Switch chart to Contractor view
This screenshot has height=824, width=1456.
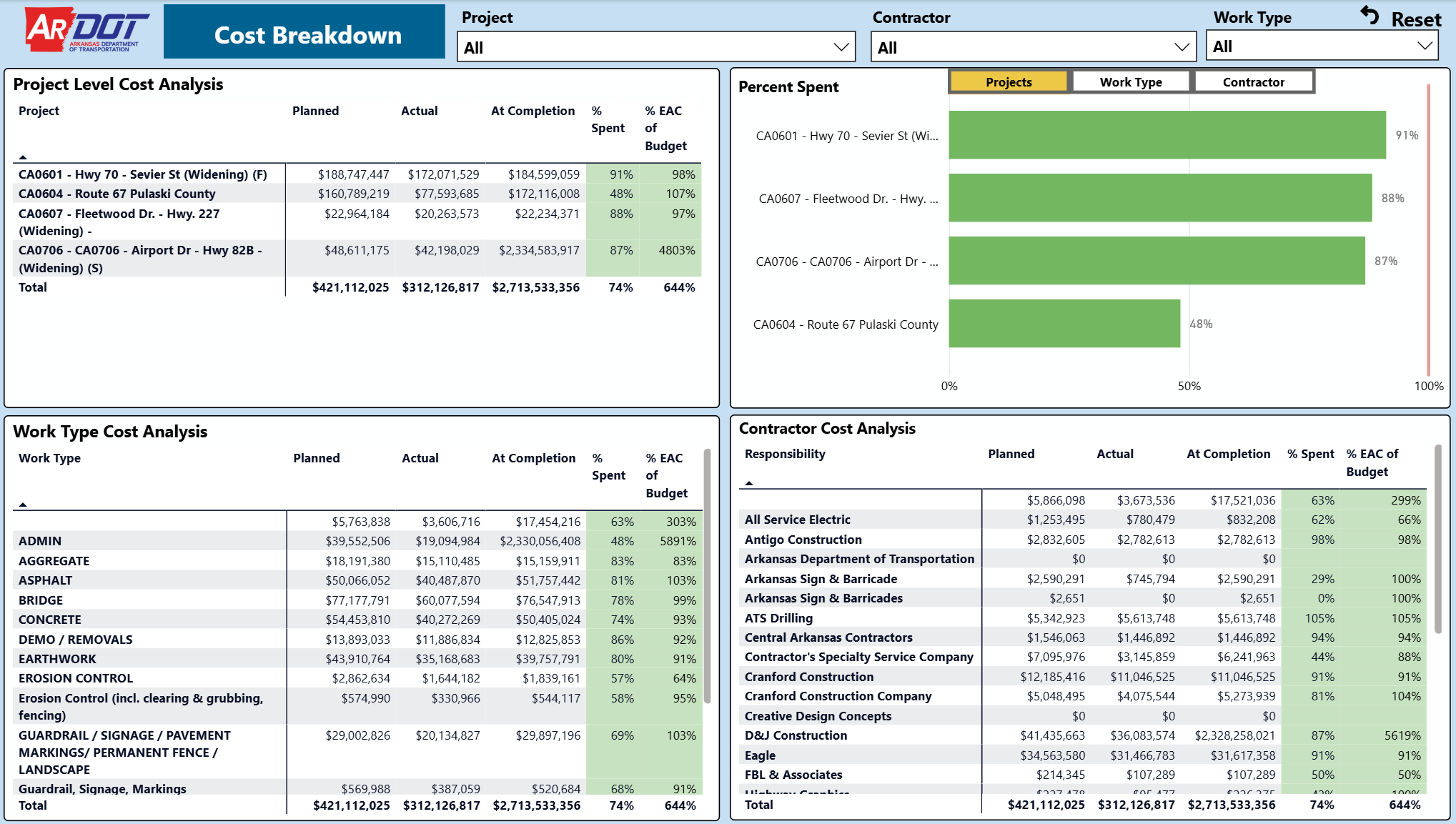(1254, 82)
